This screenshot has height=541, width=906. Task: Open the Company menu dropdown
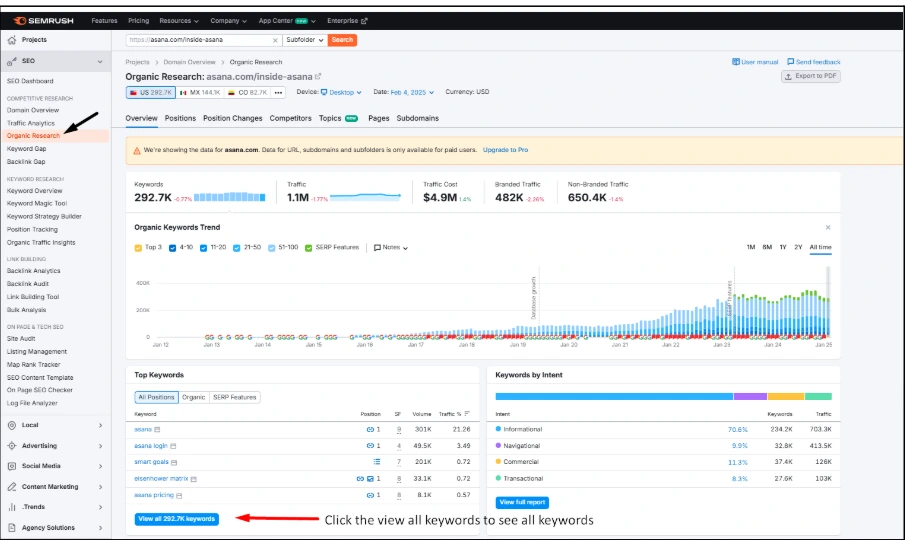228,21
